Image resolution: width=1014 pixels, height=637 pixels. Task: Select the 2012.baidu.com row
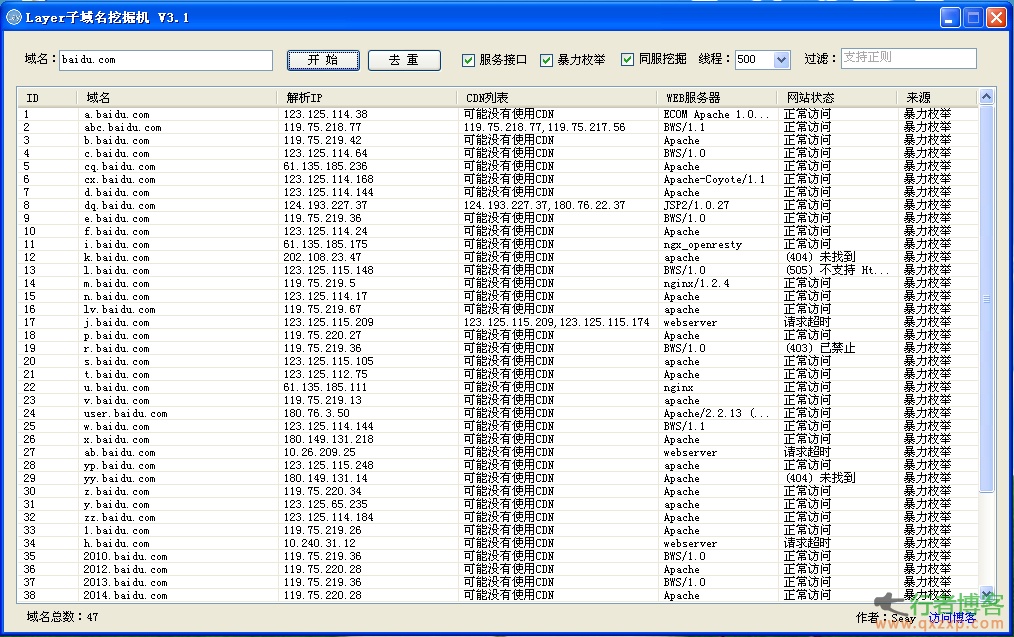point(498,569)
